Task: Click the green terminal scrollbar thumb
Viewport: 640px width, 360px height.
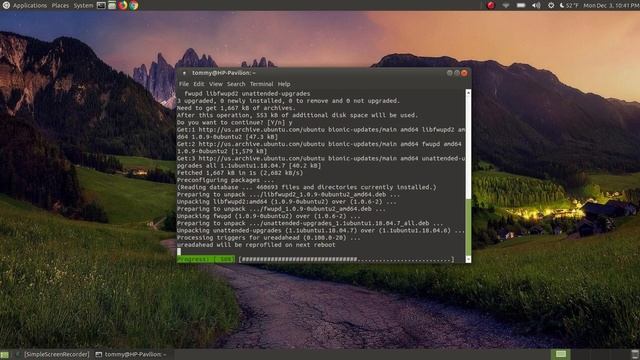Action: (468, 227)
